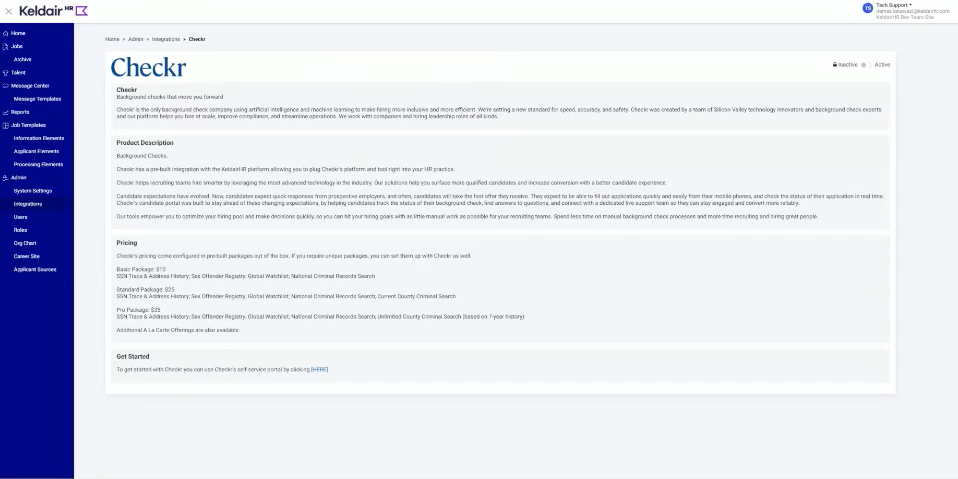Click the Home breadcrumb link
Viewport: 958px width, 479px height.
tap(112, 39)
